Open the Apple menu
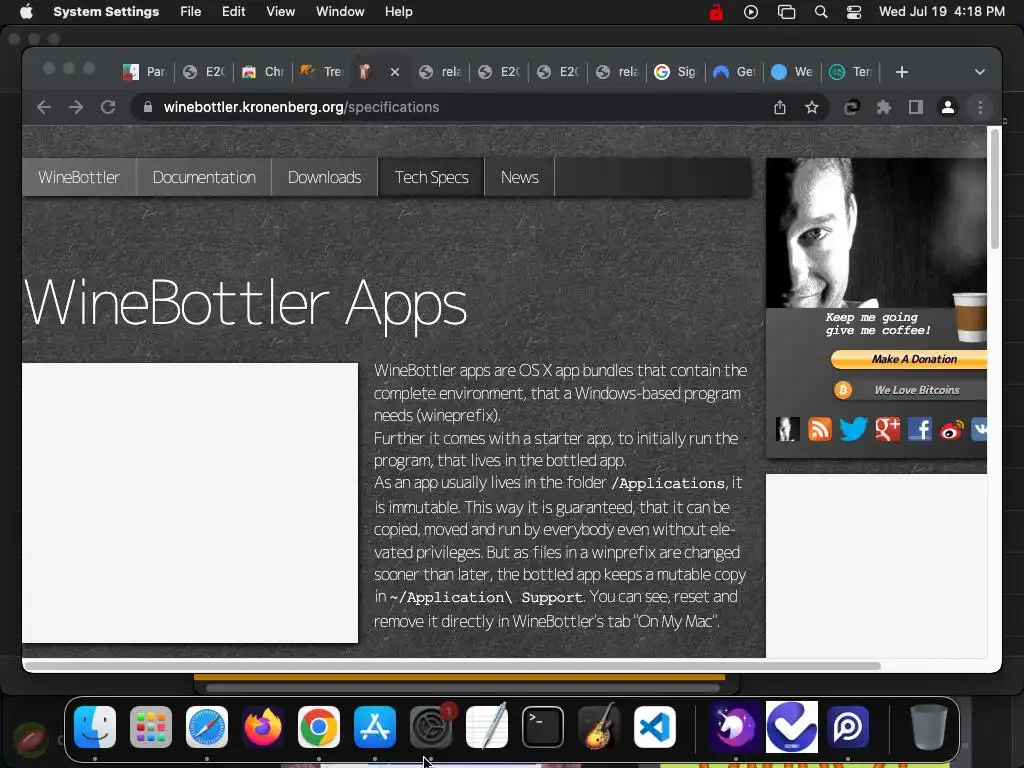The width and height of the screenshot is (1024, 768). 26,12
